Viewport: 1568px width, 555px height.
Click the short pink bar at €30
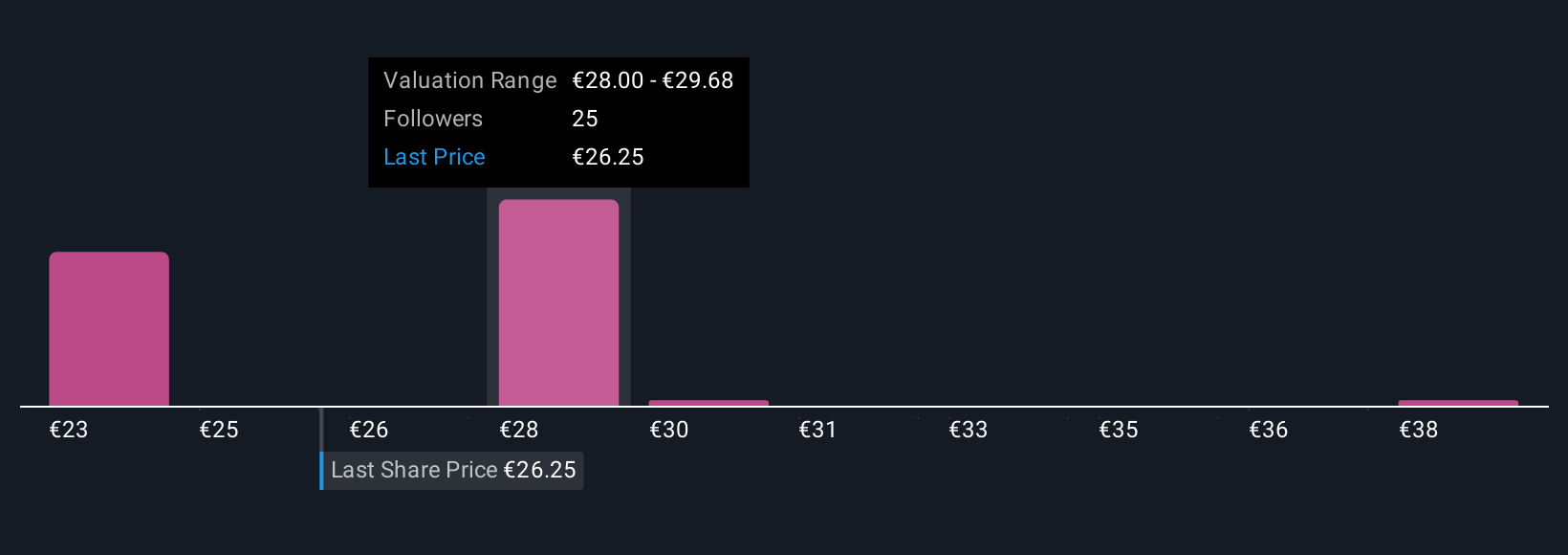[x=708, y=403]
